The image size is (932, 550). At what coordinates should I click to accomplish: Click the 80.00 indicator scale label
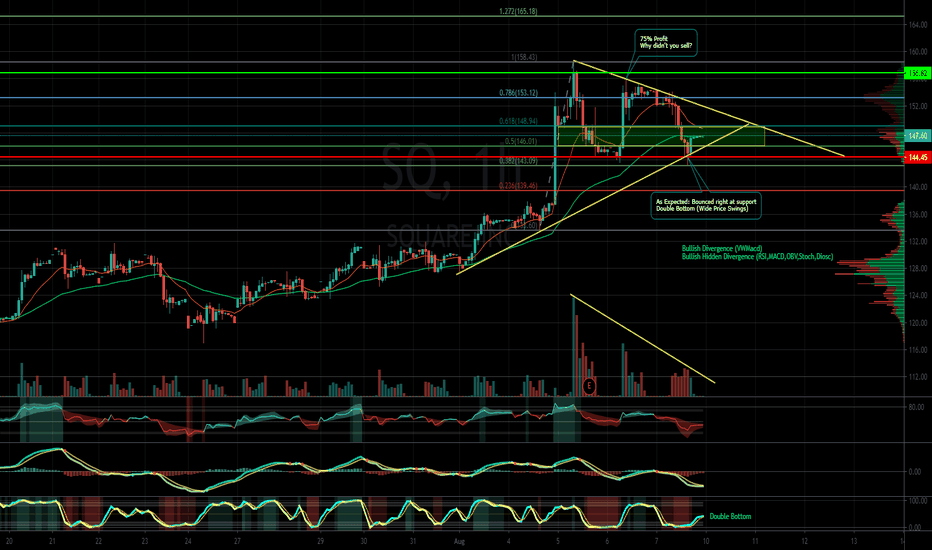pyautogui.click(x=917, y=407)
